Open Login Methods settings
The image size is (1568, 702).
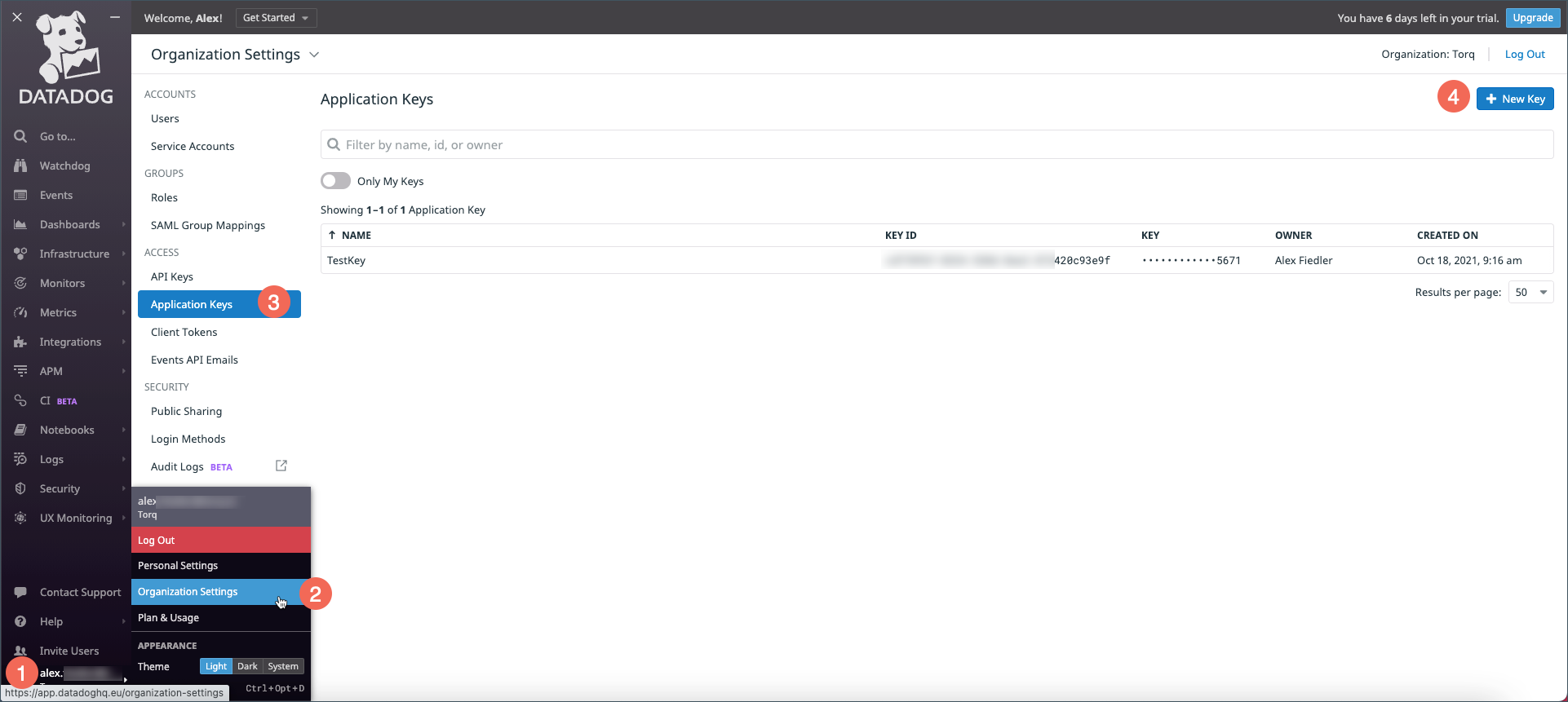[188, 439]
